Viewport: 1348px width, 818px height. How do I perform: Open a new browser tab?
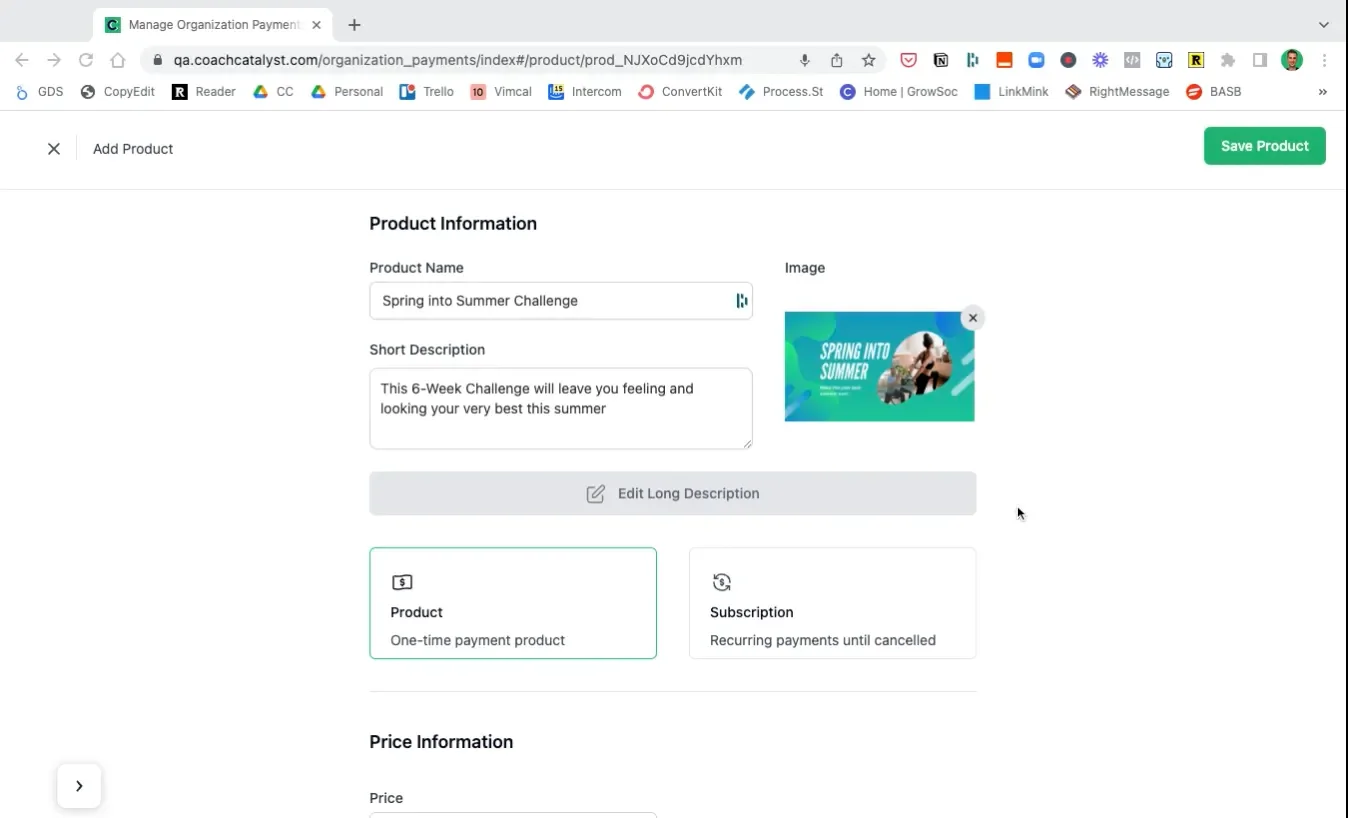(x=354, y=25)
